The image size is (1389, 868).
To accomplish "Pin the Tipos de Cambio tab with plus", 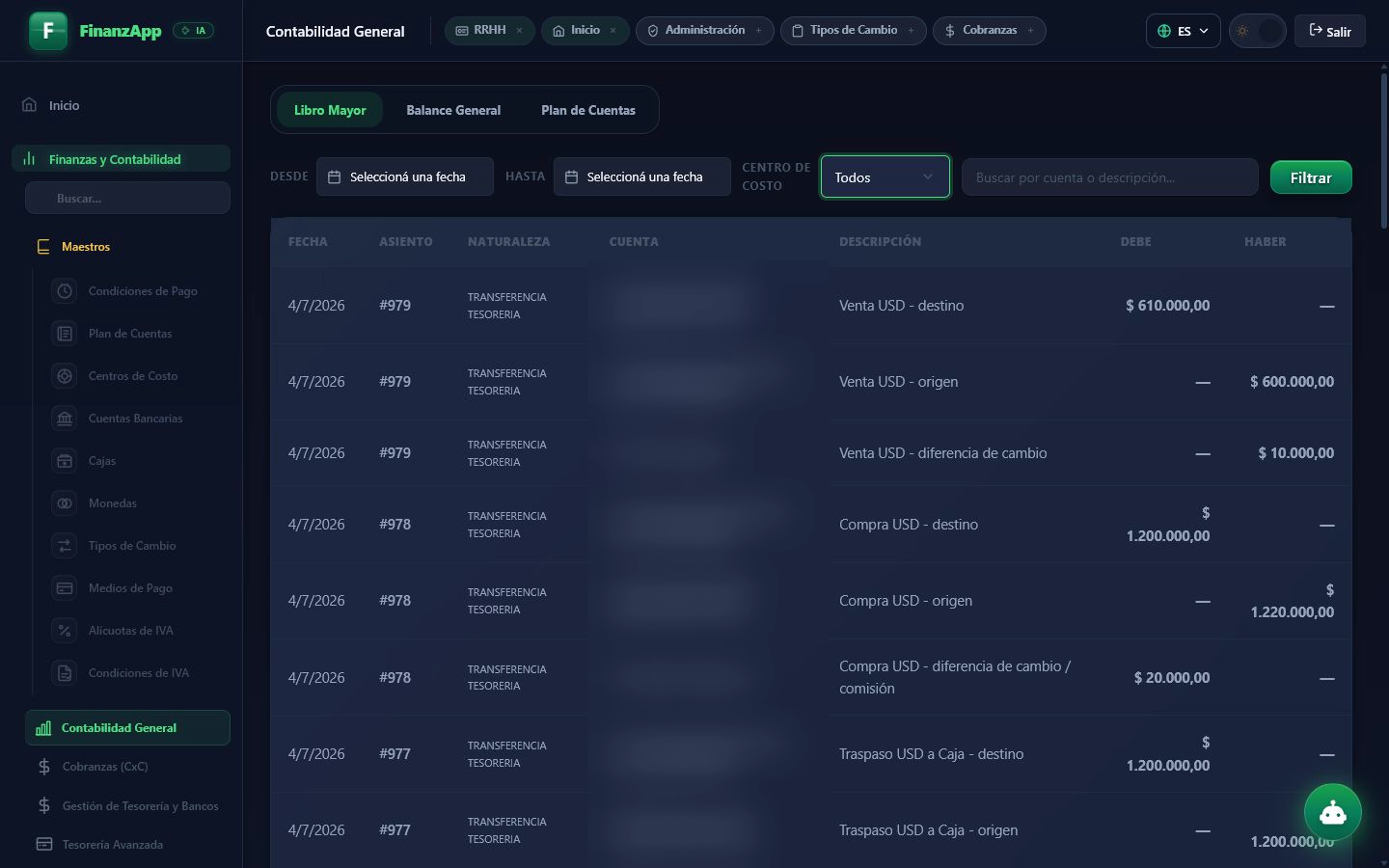I will point(912,31).
